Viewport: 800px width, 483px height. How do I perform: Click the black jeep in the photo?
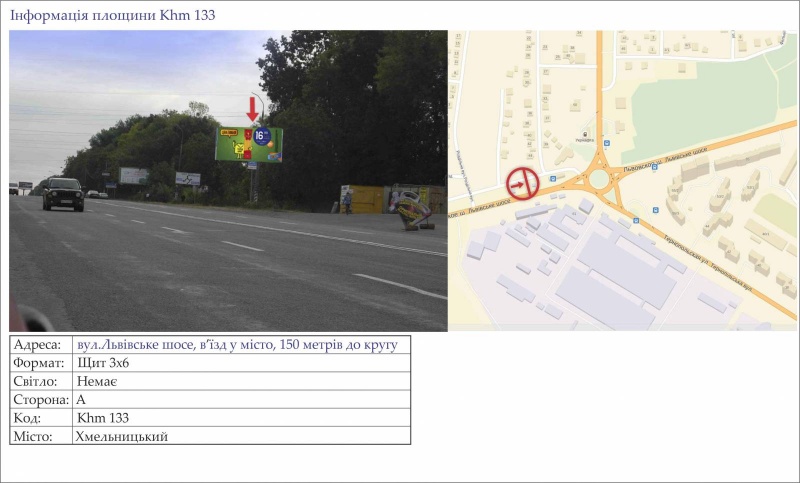point(63,194)
